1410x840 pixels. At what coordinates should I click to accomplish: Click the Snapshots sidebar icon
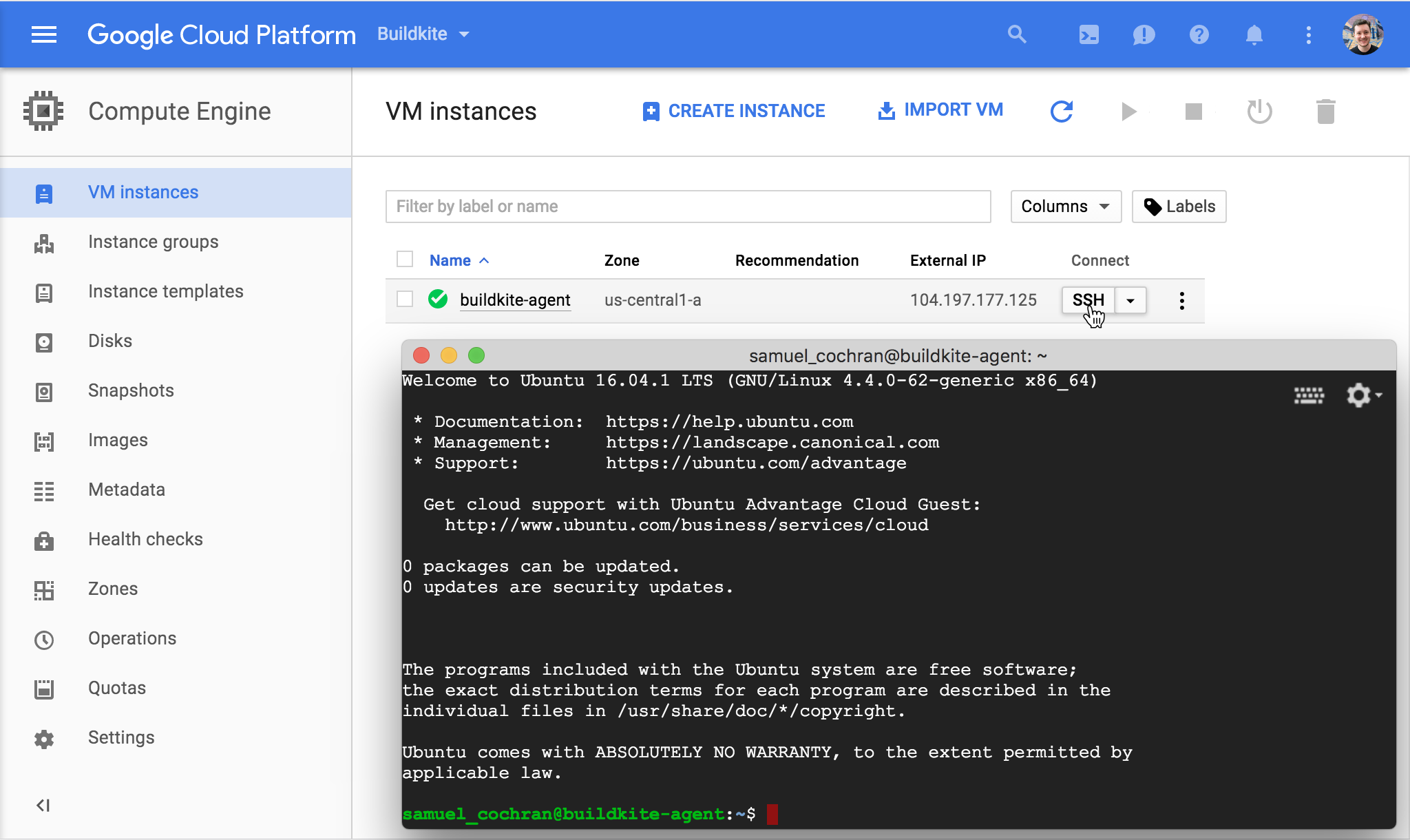(44, 392)
